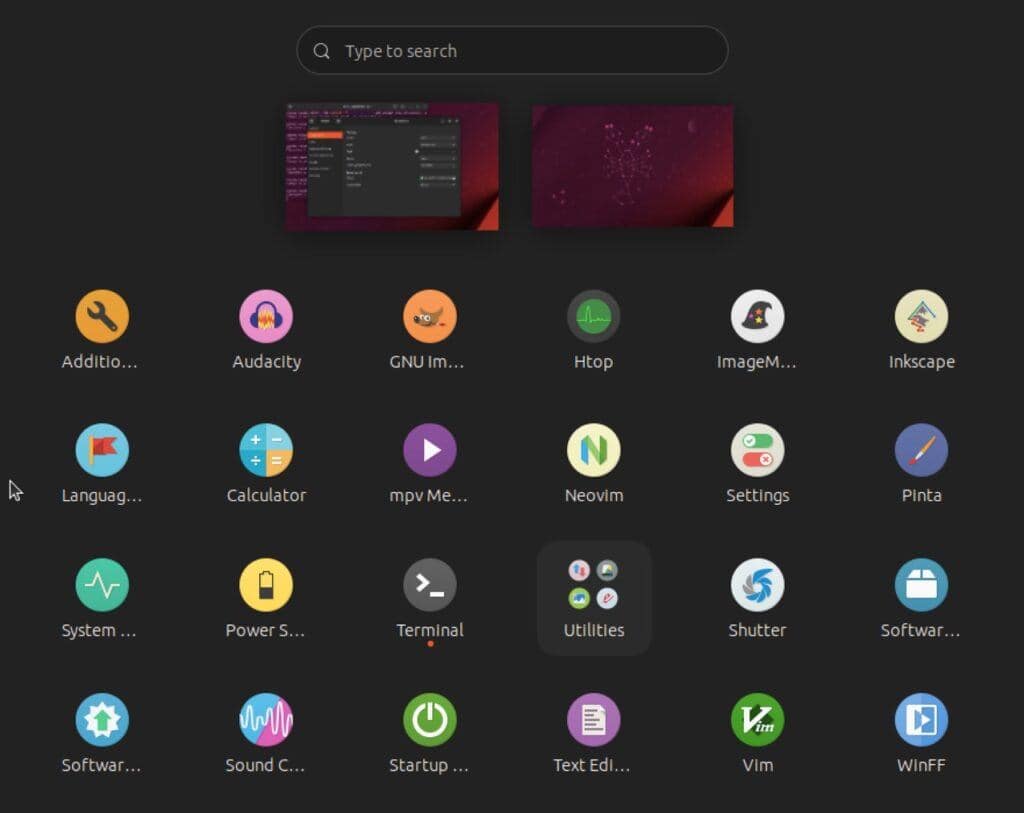The image size is (1024, 813).
Task: Open Language Support flag icon
Action: click(102, 450)
